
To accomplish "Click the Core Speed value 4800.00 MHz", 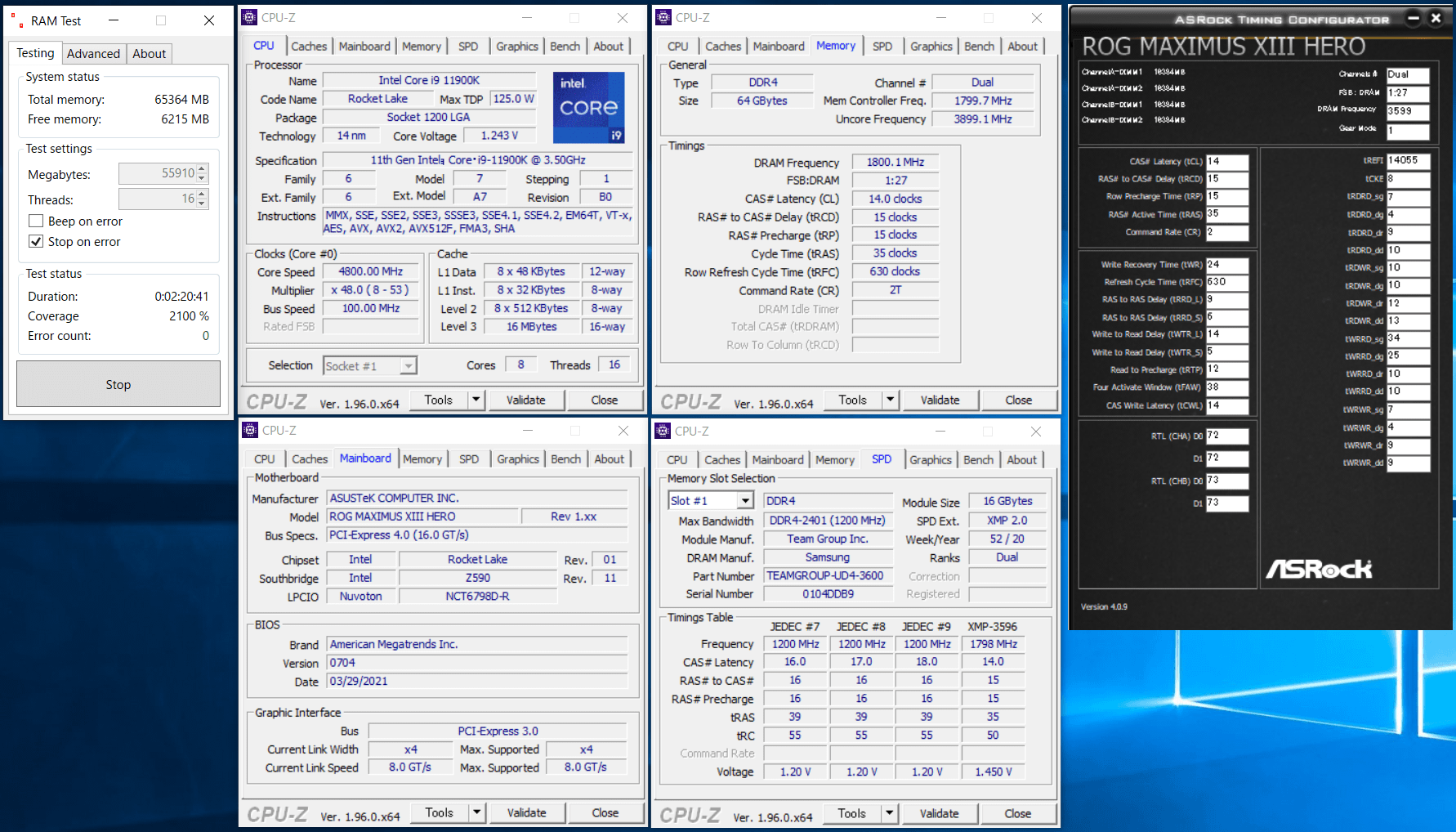I will 371,271.
